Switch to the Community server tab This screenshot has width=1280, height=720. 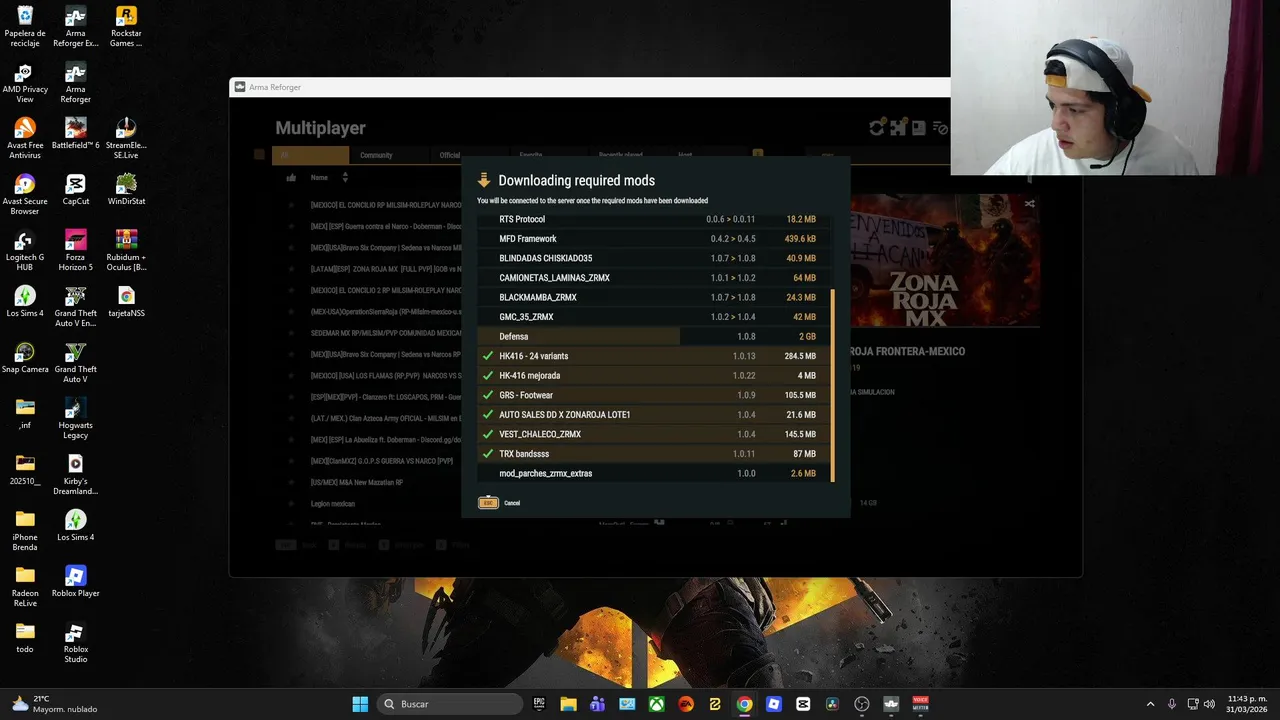pos(377,155)
